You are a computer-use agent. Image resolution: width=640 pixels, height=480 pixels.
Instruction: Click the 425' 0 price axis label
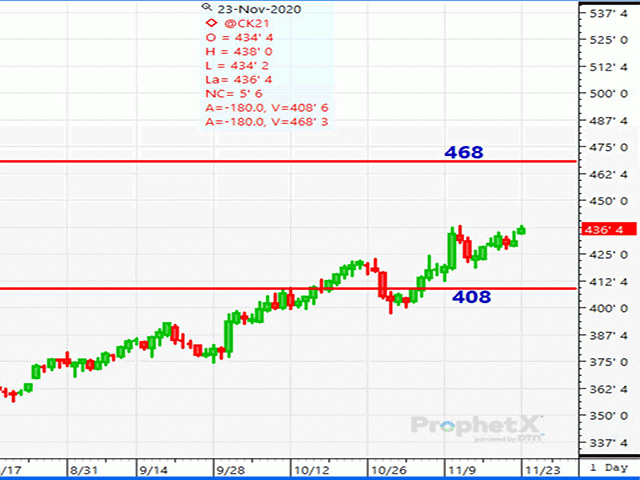pyautogui.click(x=608, y=255)
